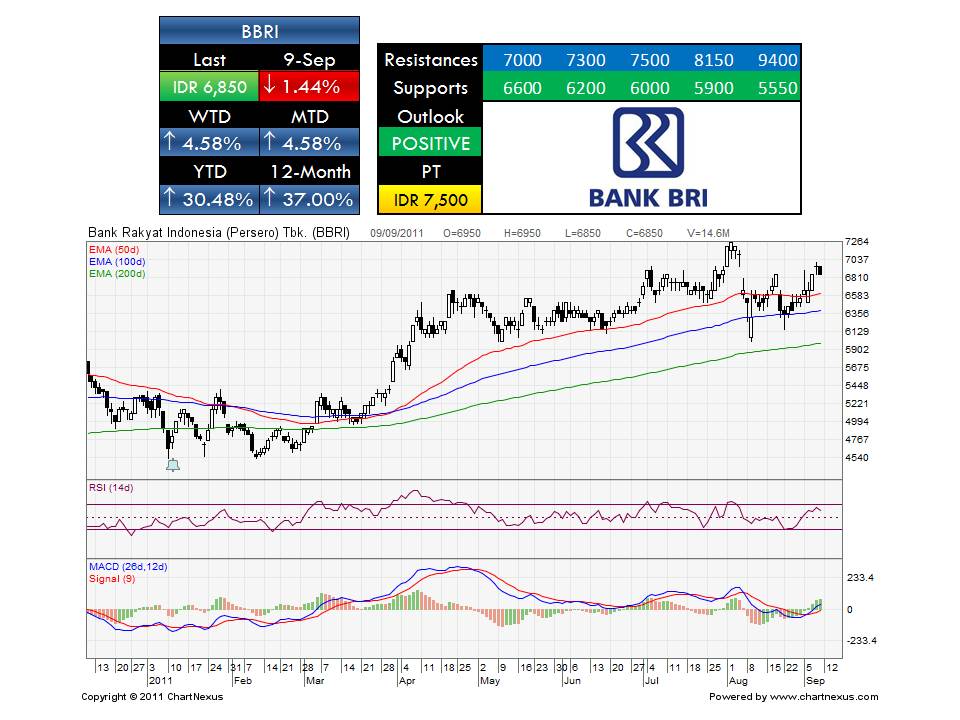Click the Sep month label on time axis
960x720 pixels.
point(816,681)
